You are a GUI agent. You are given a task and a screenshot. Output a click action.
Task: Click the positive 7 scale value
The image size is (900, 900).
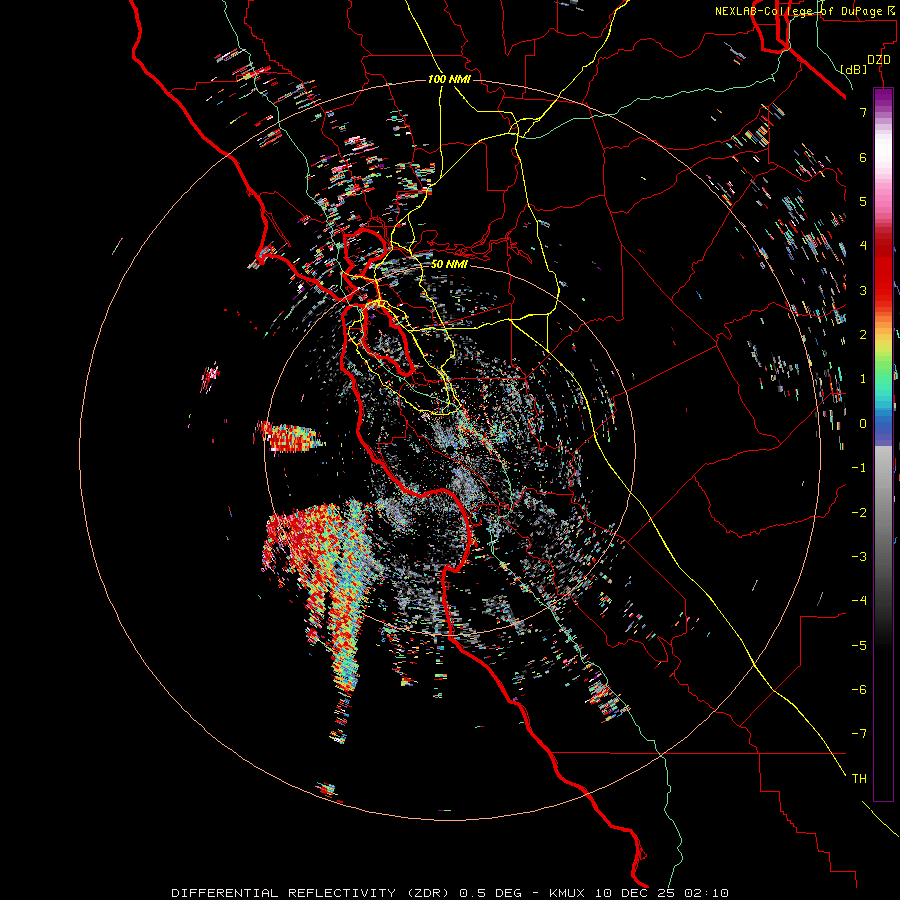coord(863,112)
